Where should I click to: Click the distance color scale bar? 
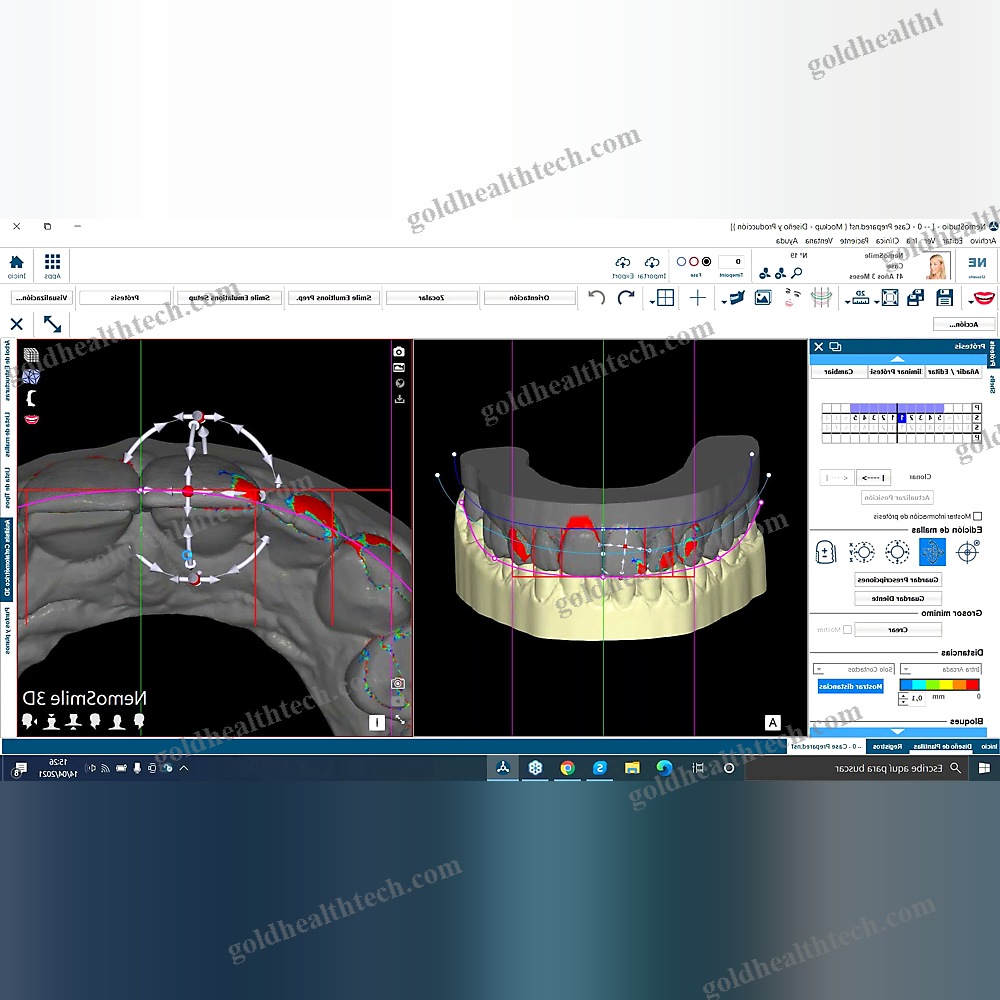pyautogui.click(x=939, y=685)
